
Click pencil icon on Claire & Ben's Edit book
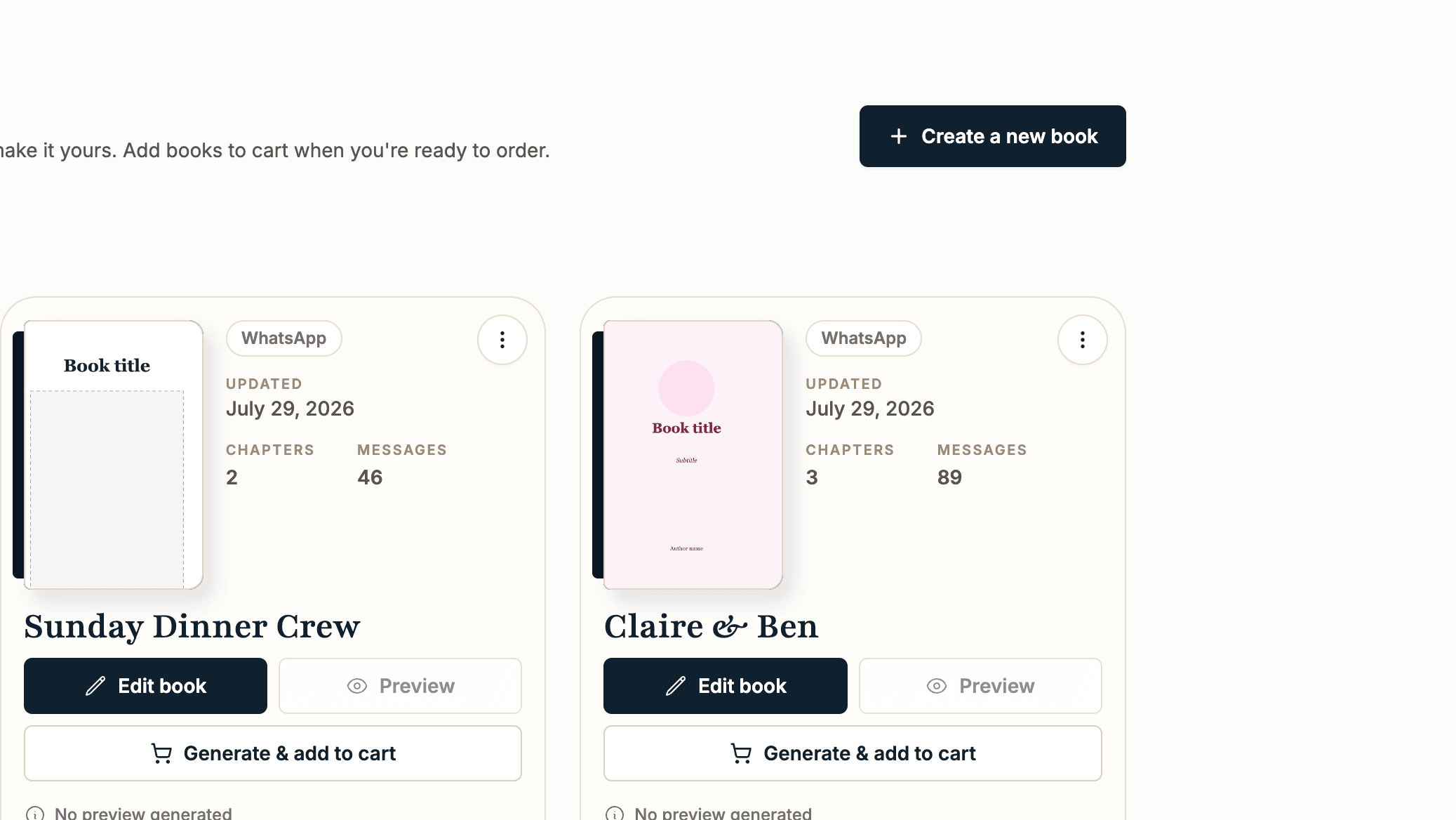tap(676, 686)
